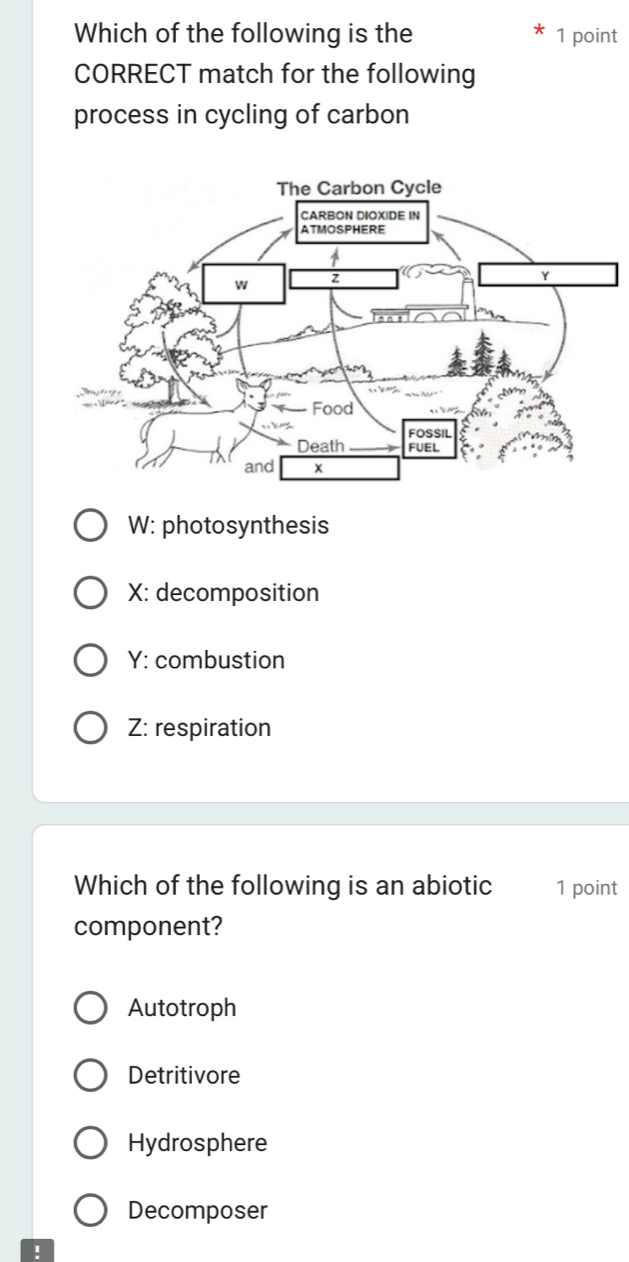Click the red required-field asterisk
The height and width of the screenshot is (1262, 629).
click(x=537, y=34)
